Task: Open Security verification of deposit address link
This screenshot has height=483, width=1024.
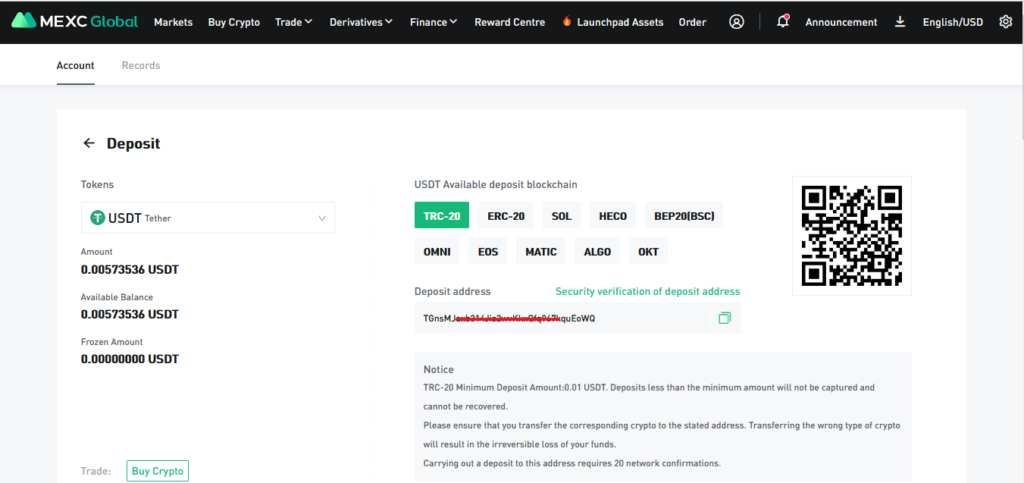Action: [x=647, y=292]
